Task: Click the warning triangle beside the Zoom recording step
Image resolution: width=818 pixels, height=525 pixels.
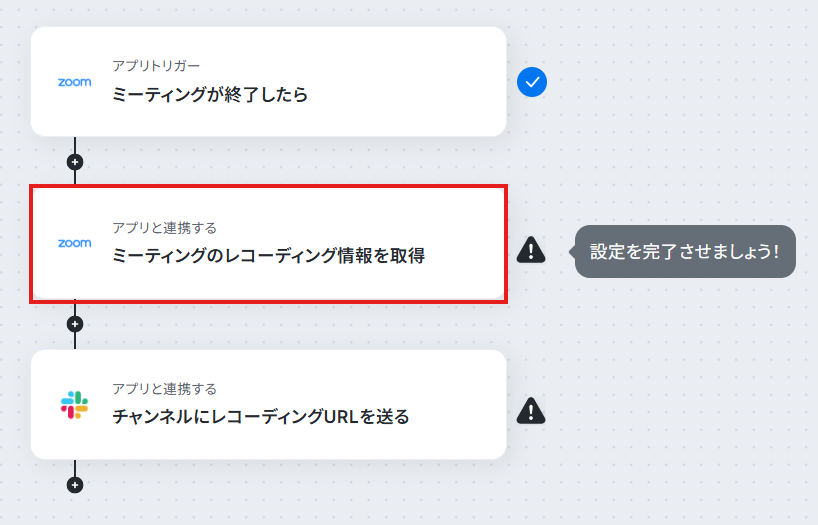Action: [x=531, y=250]
